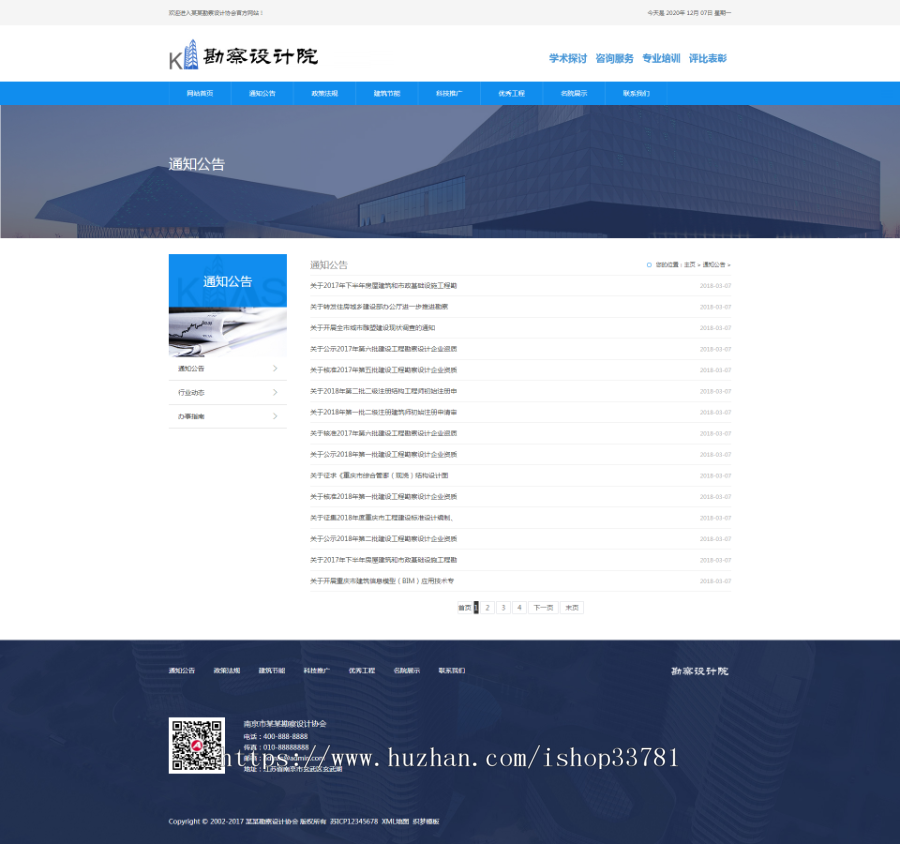Screen dimensions: 900x844
Task: Click the 织梦模板 link in copyright line
Action: [426, 822]
